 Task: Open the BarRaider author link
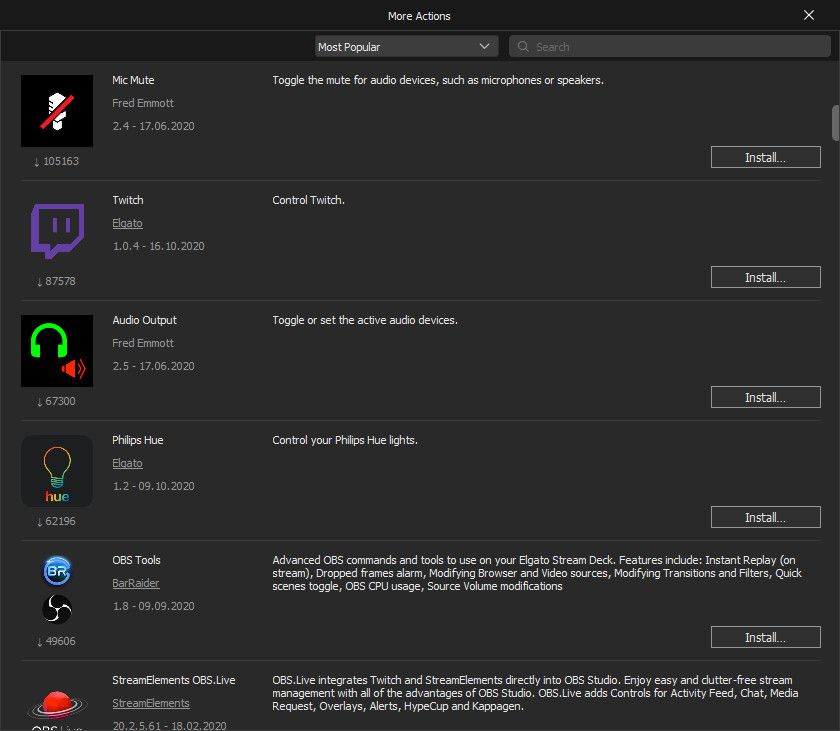coord(136,583)
